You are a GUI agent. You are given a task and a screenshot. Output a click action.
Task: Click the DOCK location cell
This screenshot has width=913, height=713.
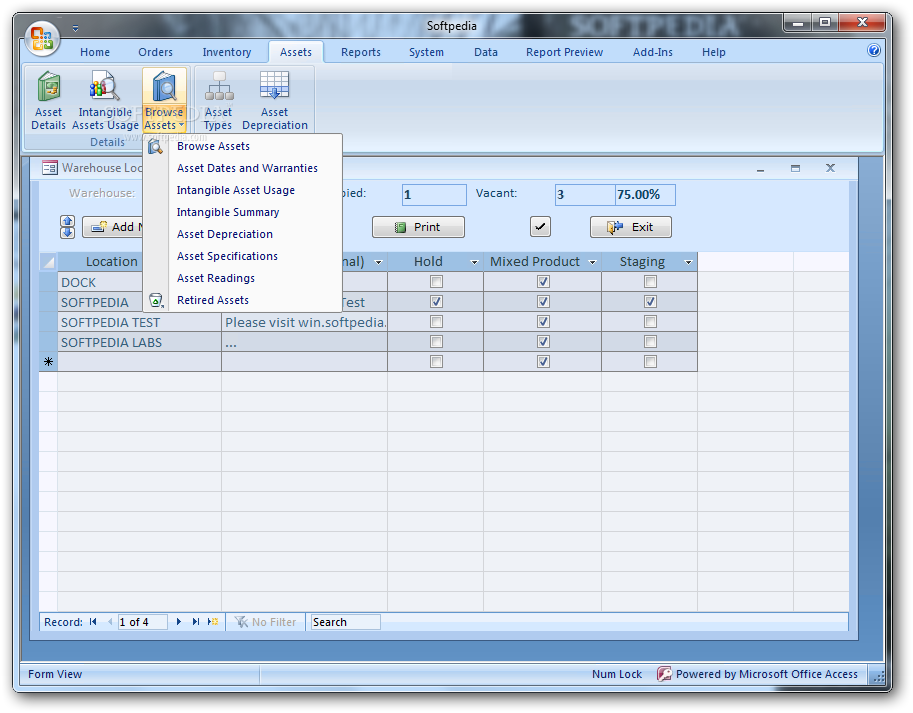tap(101, 282)
